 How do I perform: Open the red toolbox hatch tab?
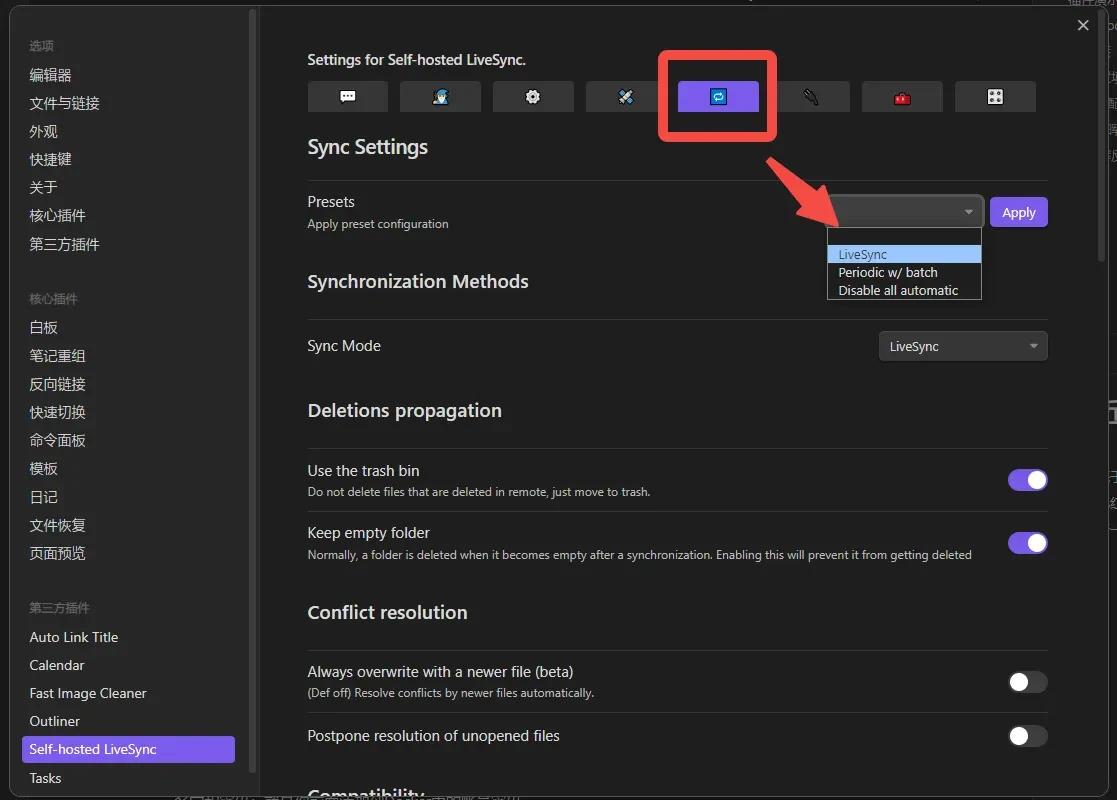(903, 97)
